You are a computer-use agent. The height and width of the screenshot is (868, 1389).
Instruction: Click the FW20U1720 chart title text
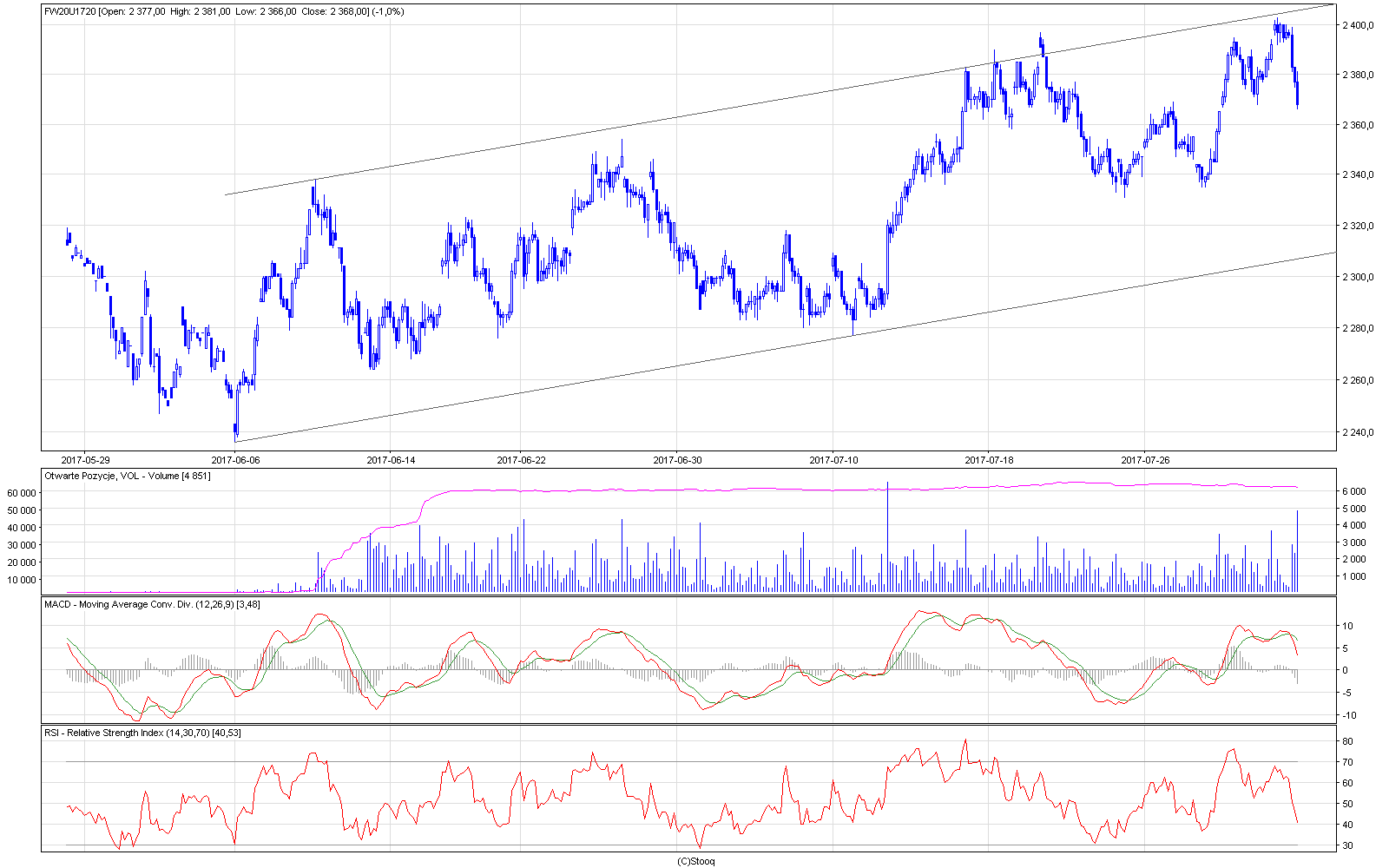(x=71, y=11)
